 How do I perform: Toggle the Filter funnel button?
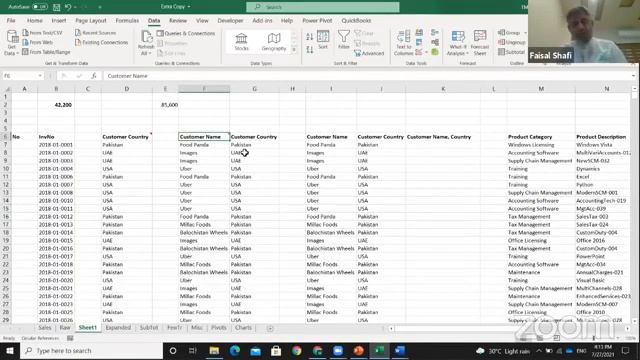[x=344, y=40]
